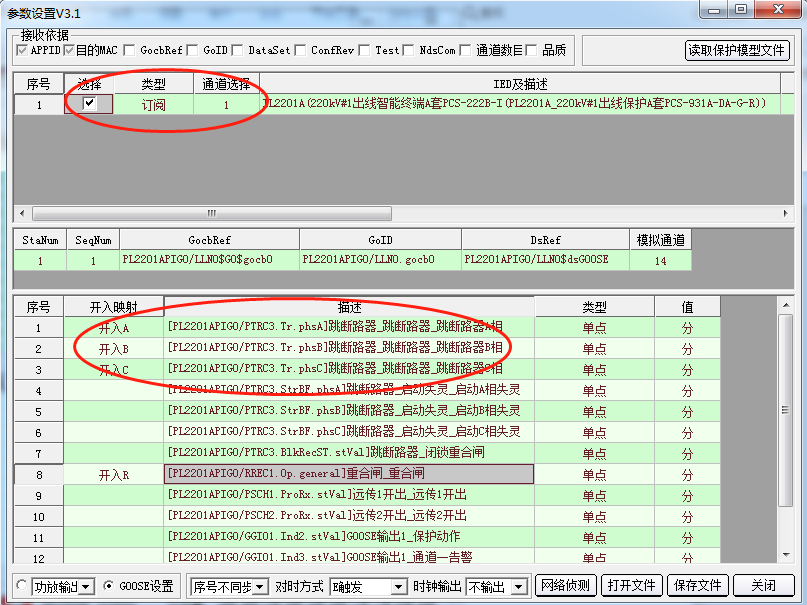This screenshot has height=605, width=807.
Task: Check the ConfRev option
Action: point(301,50)
